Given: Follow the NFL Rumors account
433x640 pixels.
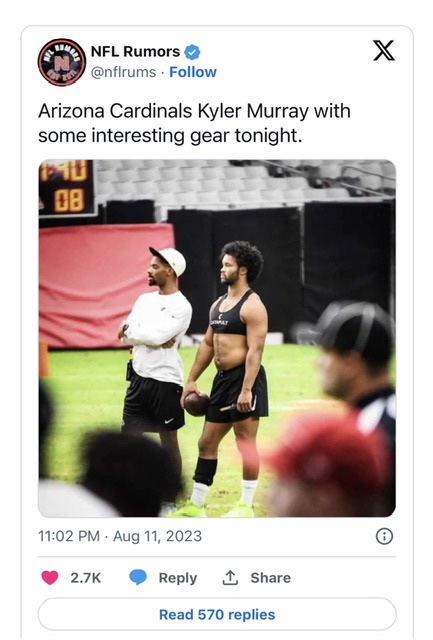Looking at the screenshot, I should point(193,72).
